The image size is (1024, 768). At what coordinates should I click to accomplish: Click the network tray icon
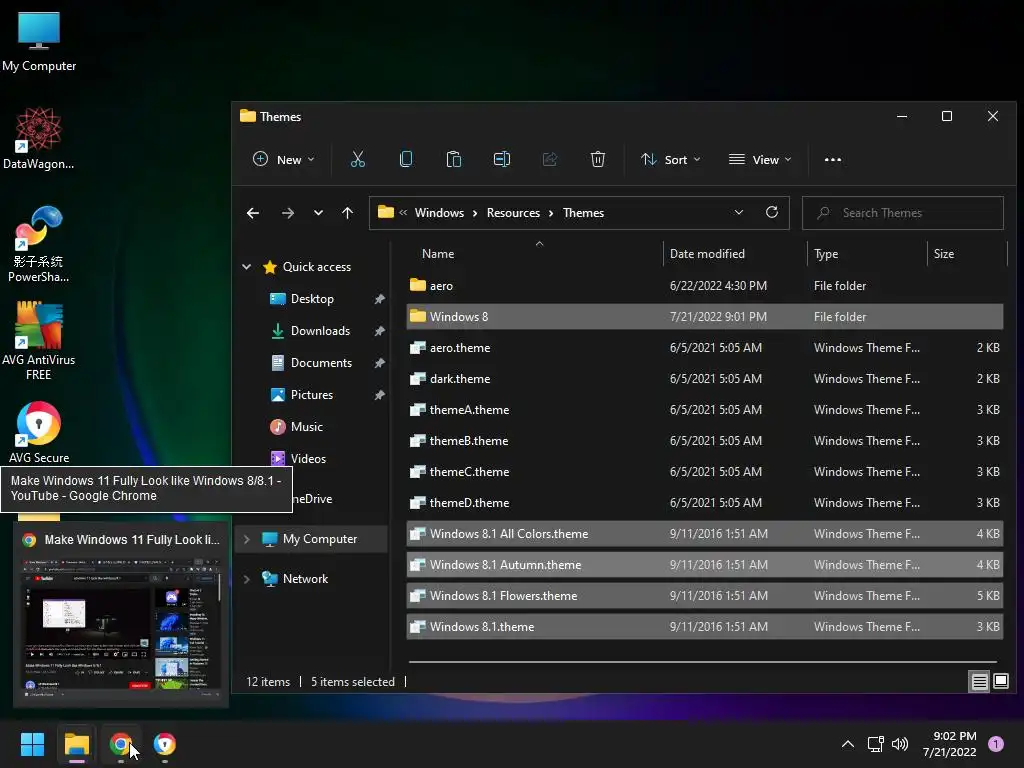[875, 744]
